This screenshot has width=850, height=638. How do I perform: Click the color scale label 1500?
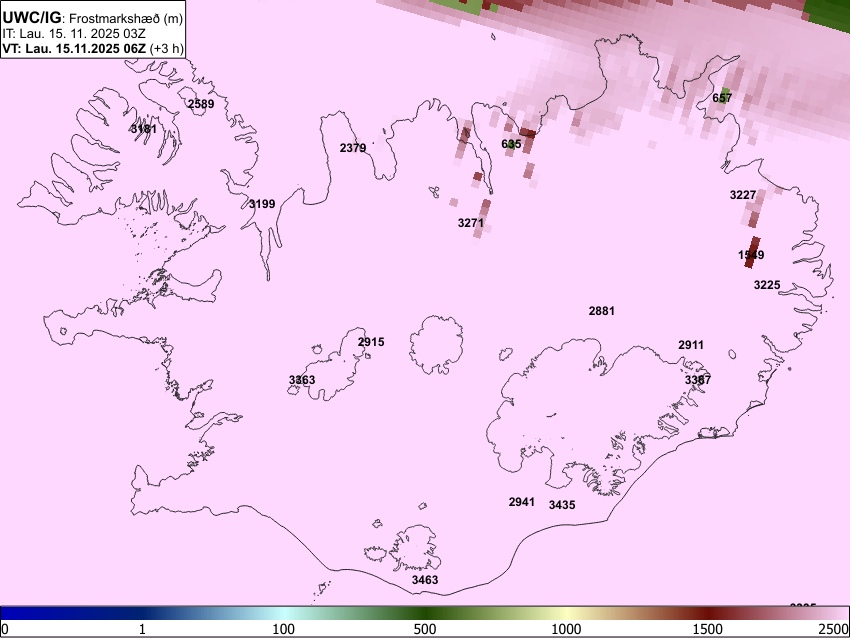click(708, 629)
